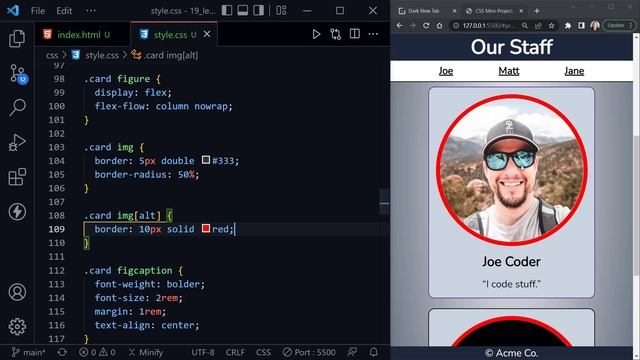The width and height of the screenshot is (640, 360).
Task: Click the 127.0.0.1:5500 address bar
Action: [x=487, y=25]
